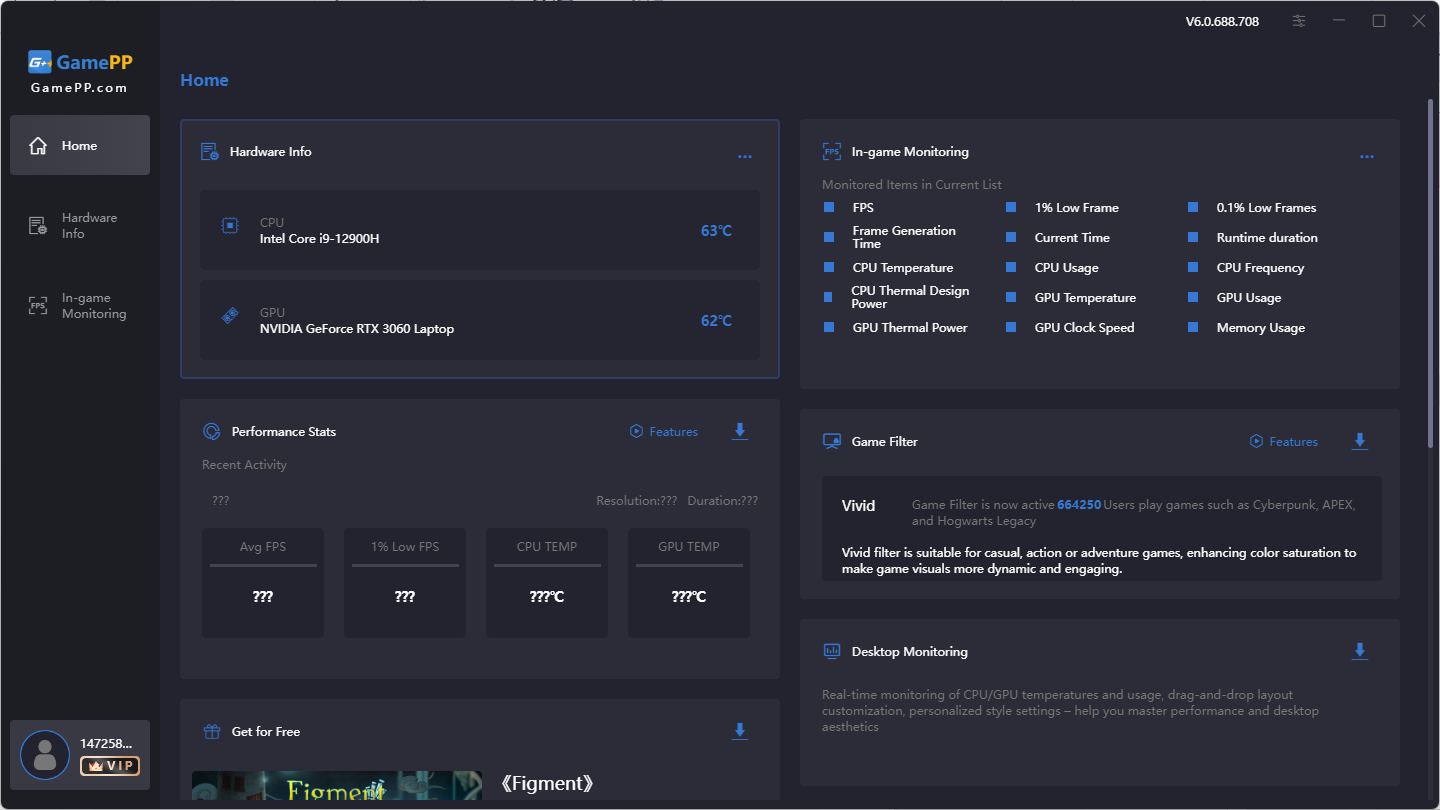This screenshot has height=810, width=1440.
Task: Toggle the Runtime duration item
Action: click(x=1193, y=238)
